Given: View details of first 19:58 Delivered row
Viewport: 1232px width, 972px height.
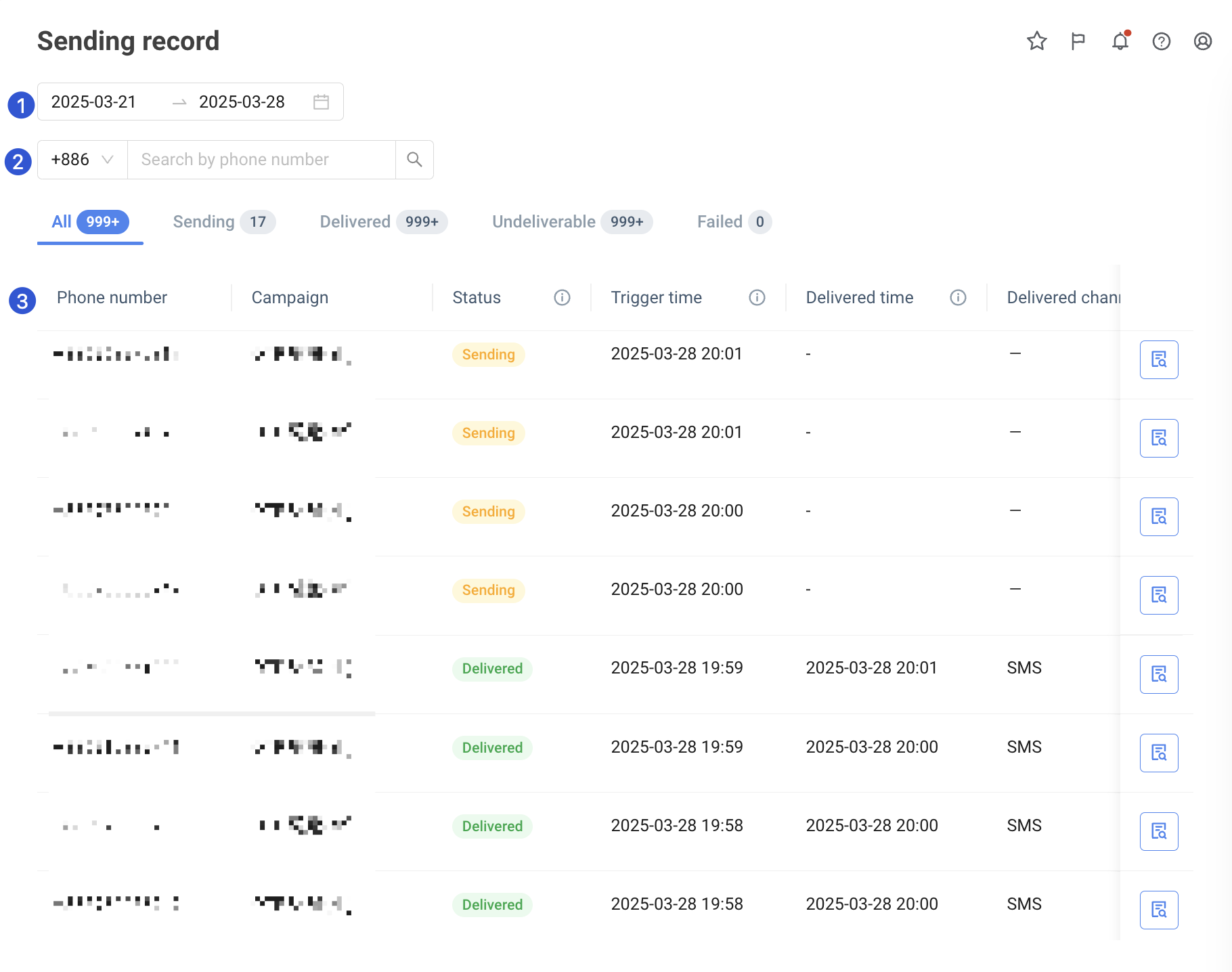Looking at the screenshot, I should point(1159,831).
